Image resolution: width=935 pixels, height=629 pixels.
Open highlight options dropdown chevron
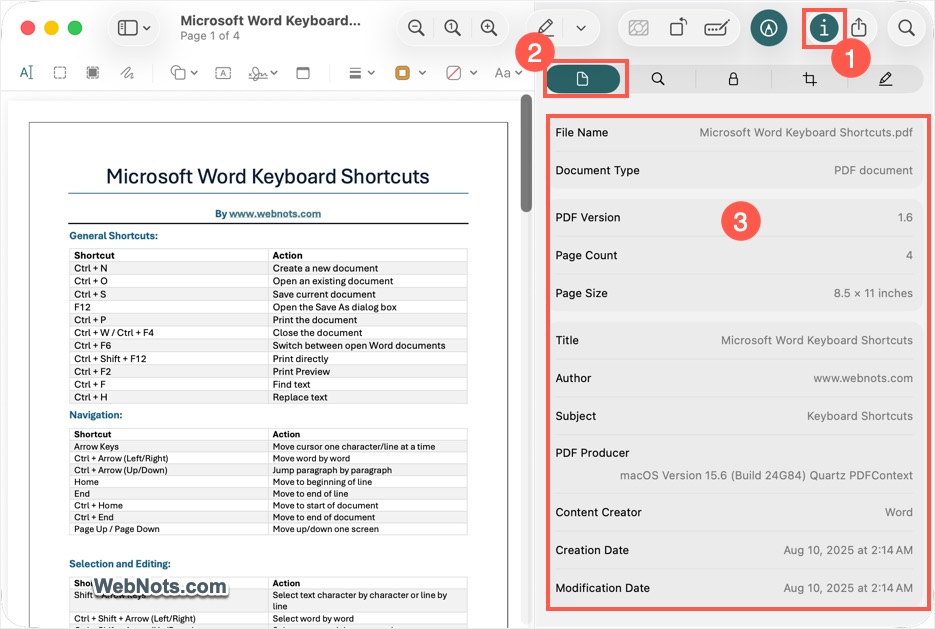[x=581, y=28]
